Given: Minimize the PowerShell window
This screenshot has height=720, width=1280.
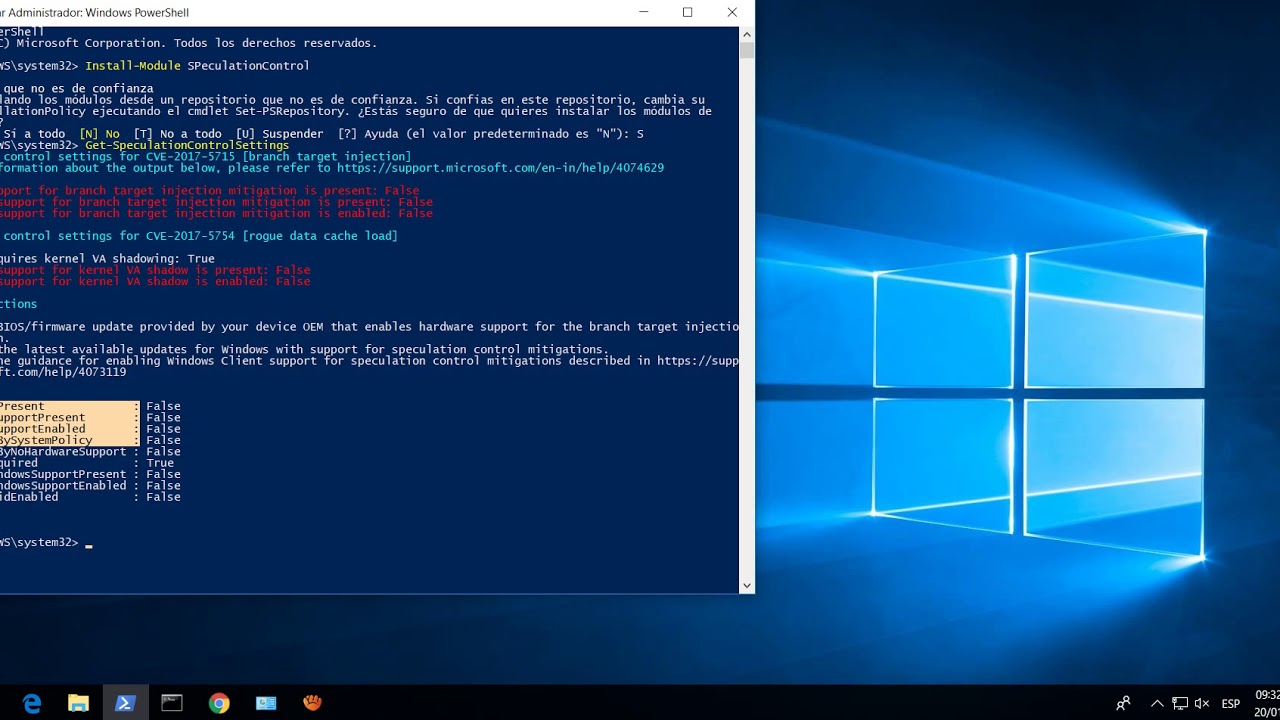Looking at the screenshot, I should (x=642, y=12).
